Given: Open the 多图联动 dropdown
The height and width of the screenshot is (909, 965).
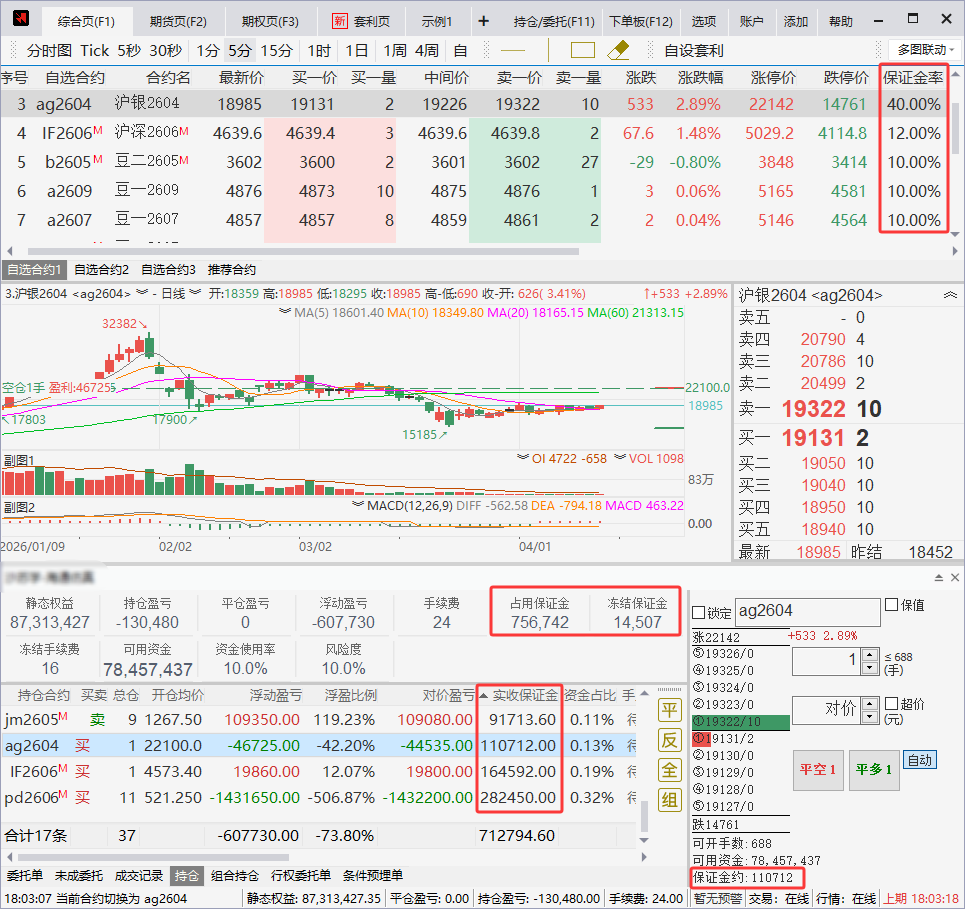Looking at the screenshot, I should 923,50.
